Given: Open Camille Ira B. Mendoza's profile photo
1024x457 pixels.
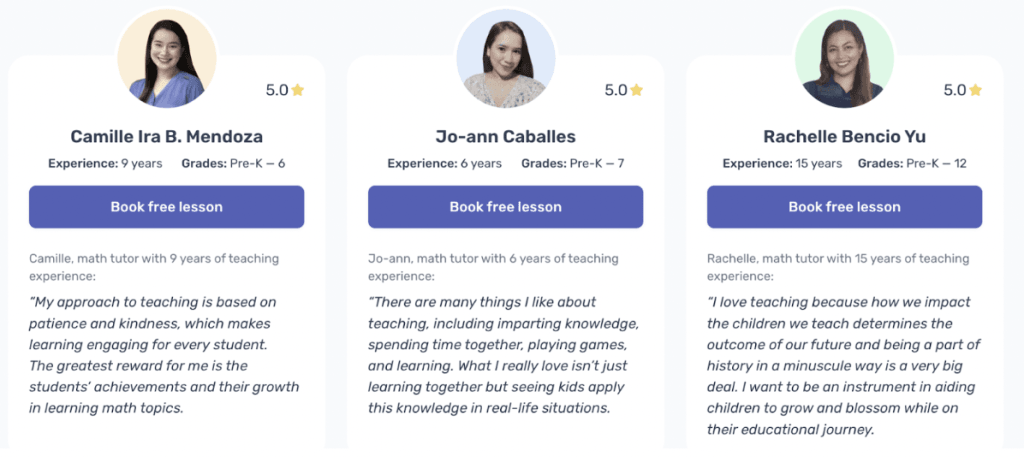Looking at the screenshot, I should [167, 59].
